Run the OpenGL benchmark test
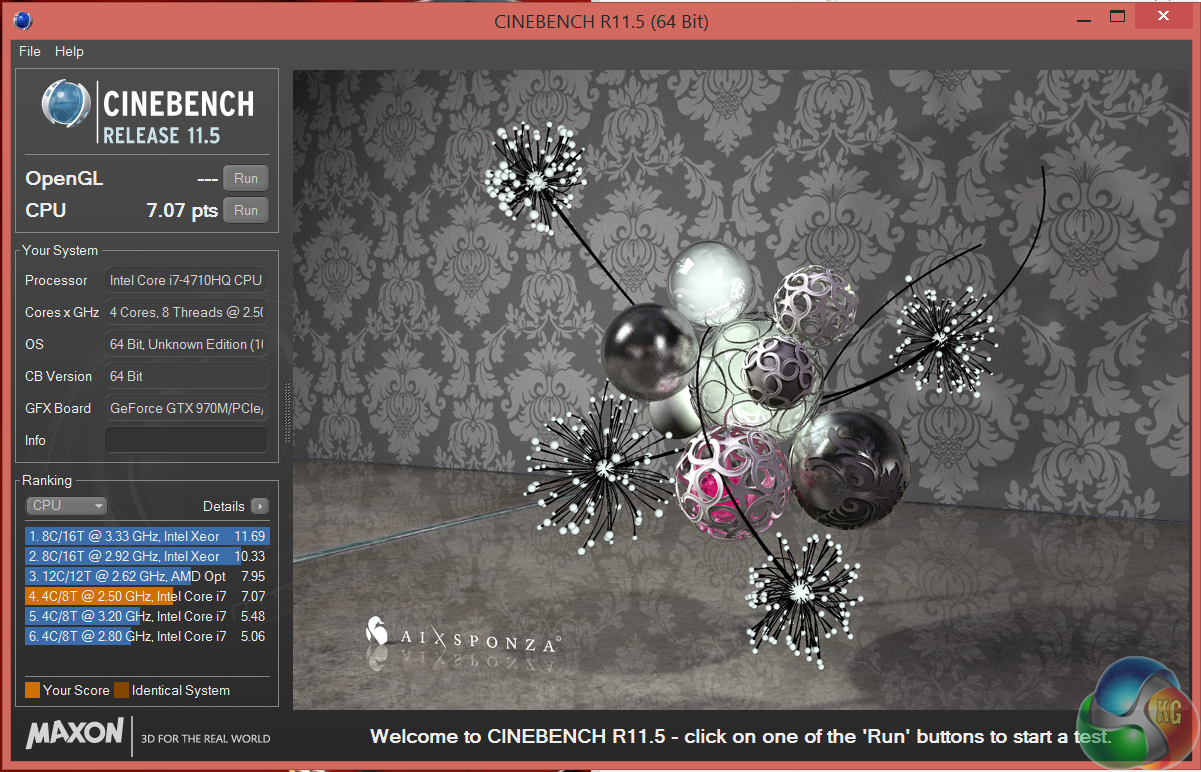1201x772 pixels. pos(246,179)
